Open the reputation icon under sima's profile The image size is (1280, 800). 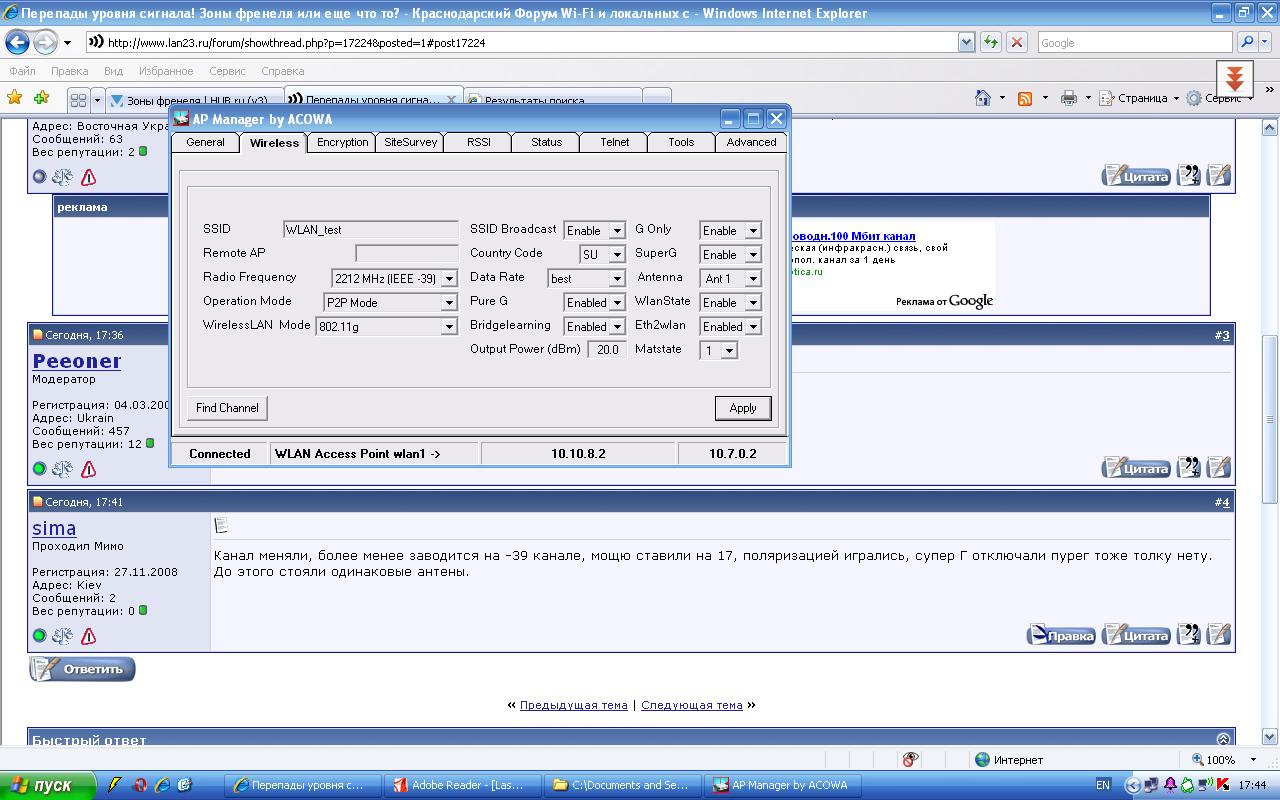63,636
